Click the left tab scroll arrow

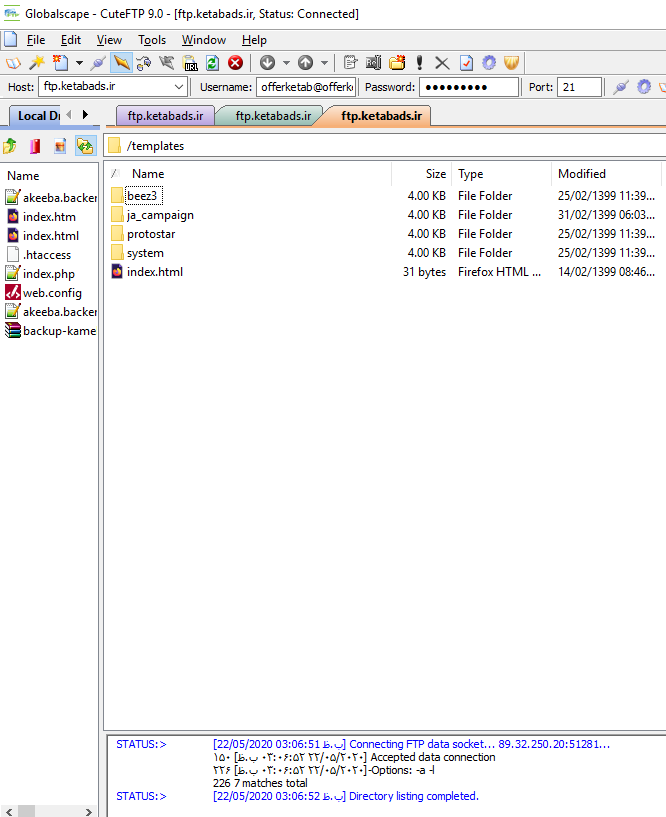coord(69,115)
